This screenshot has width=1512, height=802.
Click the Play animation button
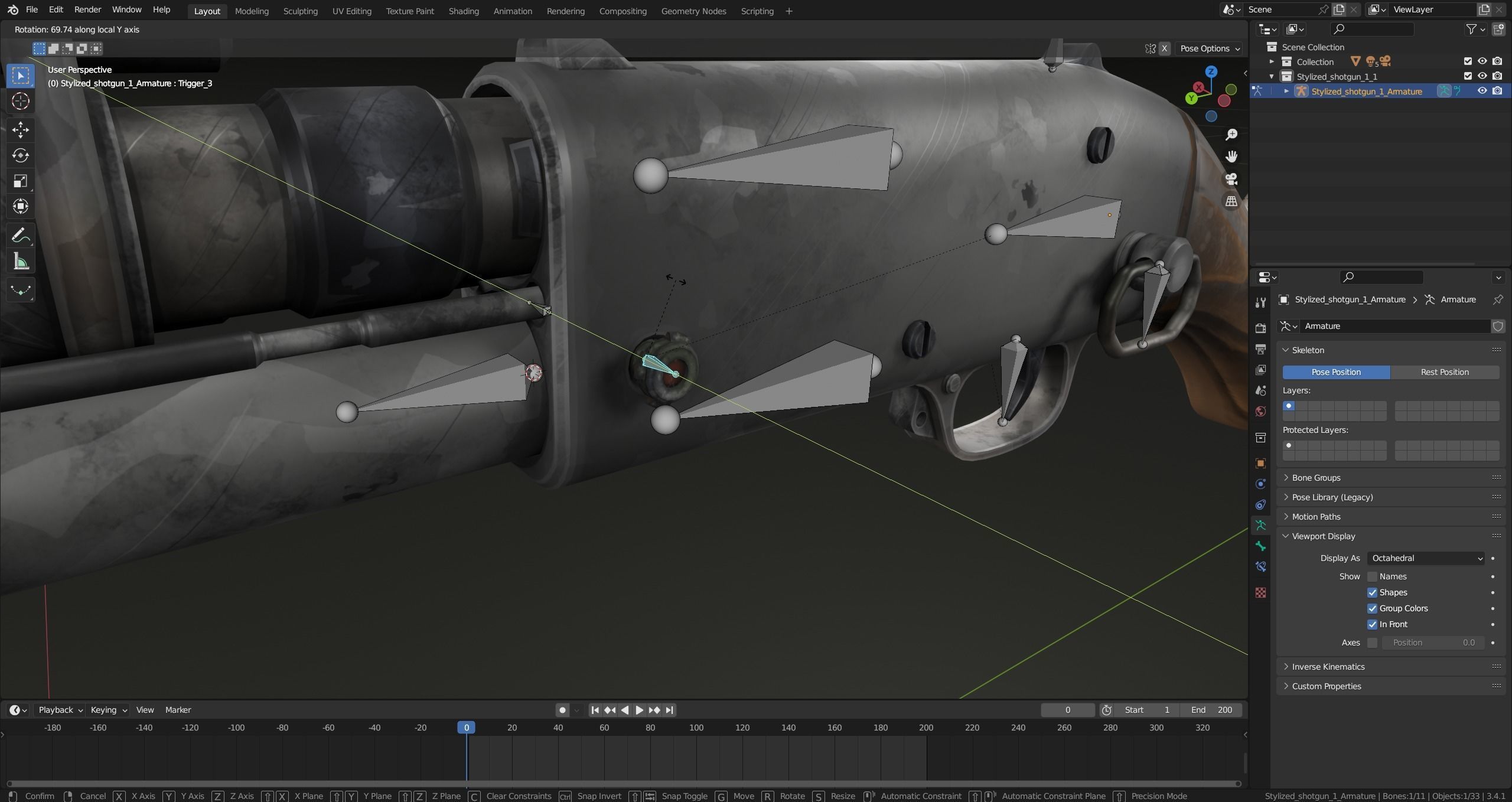[x=639, y=710]
